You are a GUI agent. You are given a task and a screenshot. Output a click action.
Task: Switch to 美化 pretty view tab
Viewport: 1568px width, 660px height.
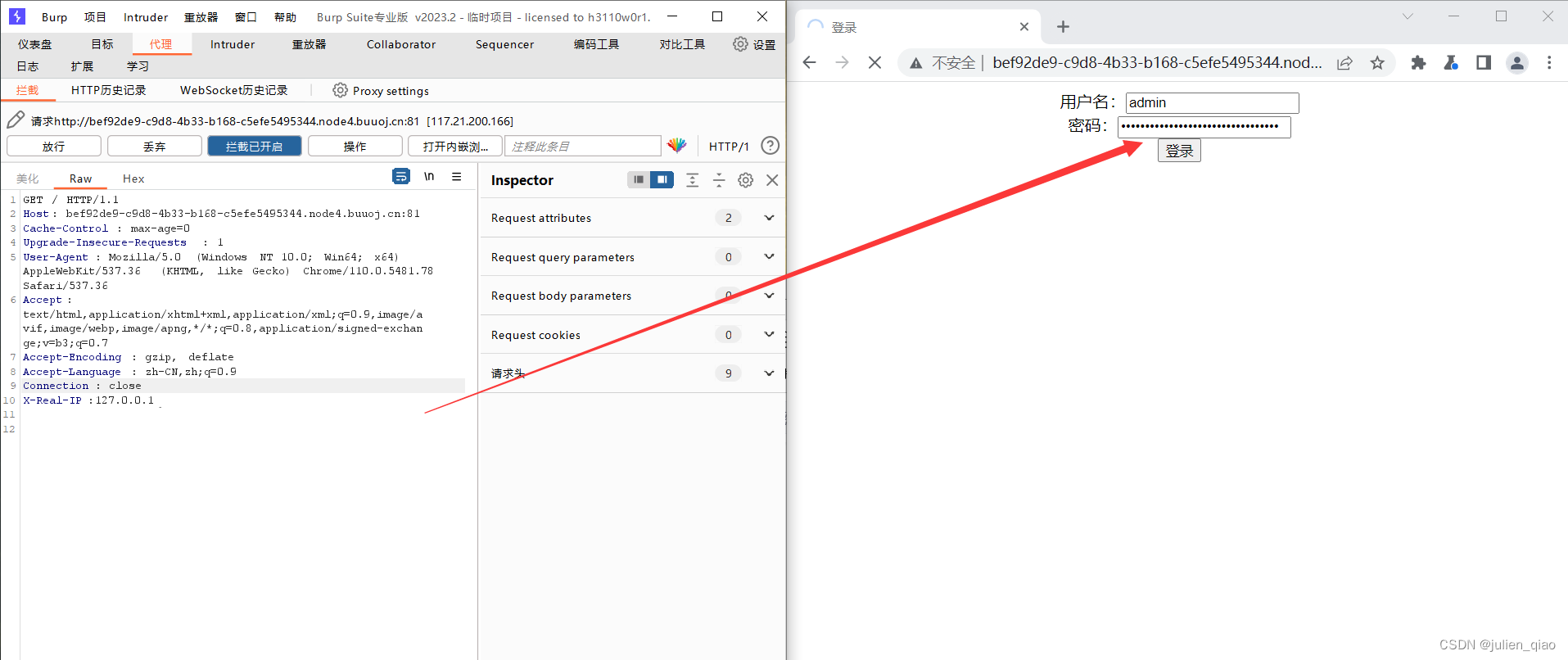tap(28, 179)
